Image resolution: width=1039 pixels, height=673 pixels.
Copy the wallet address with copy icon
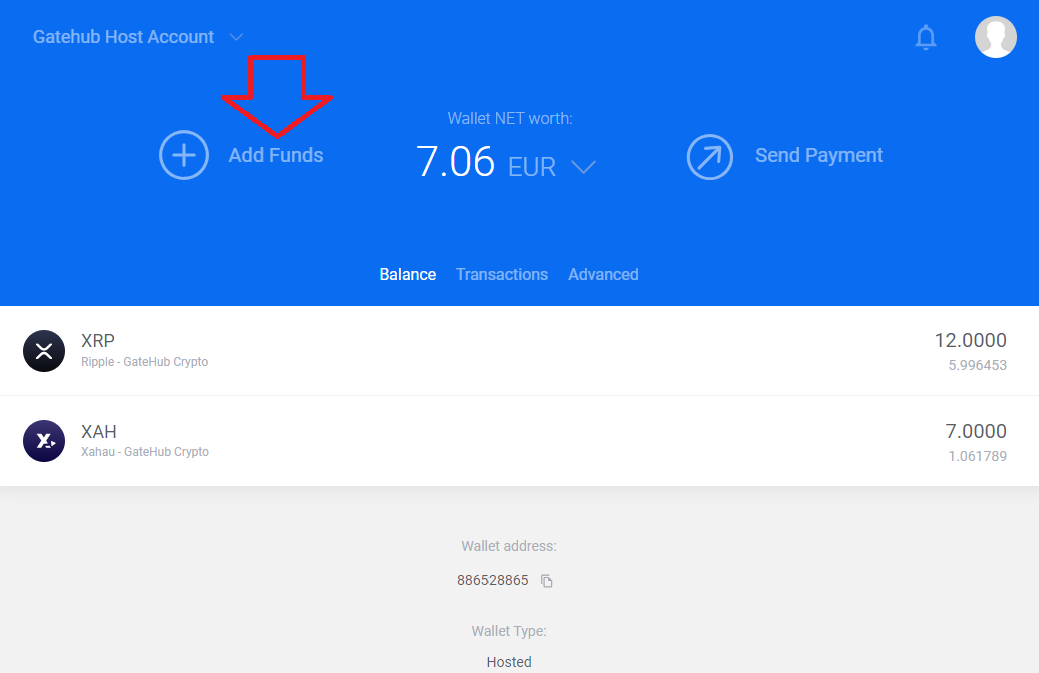547,581
